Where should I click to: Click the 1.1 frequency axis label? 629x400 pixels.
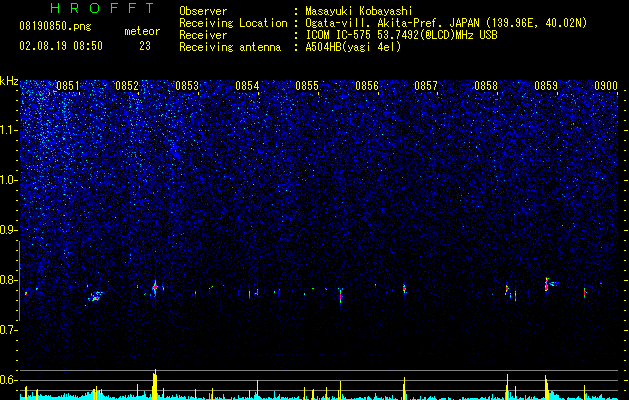point(8,130)
